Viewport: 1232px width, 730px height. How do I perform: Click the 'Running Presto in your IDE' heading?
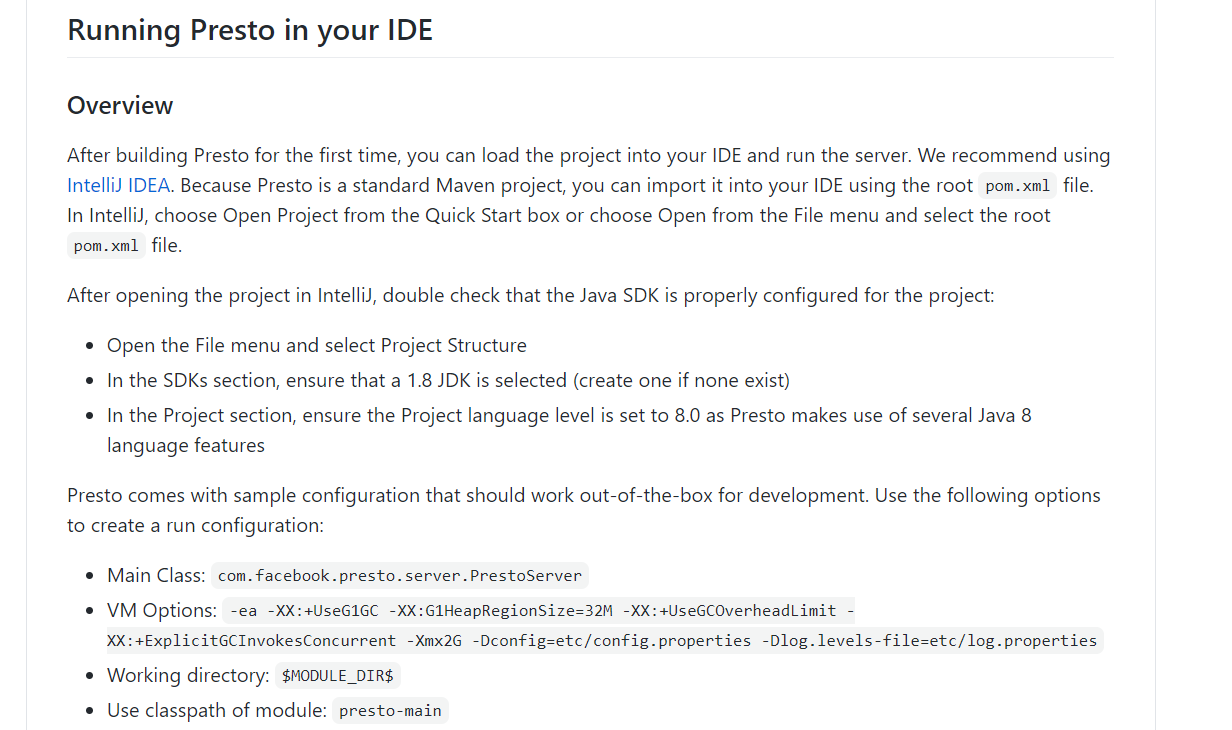click(249, 30)
